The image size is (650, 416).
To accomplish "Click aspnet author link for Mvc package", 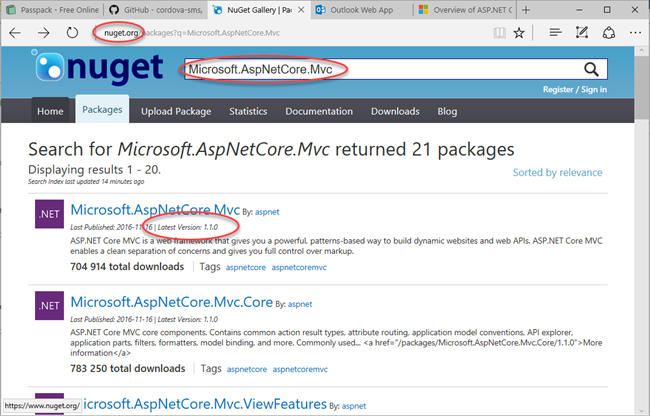I will [267, 212].
